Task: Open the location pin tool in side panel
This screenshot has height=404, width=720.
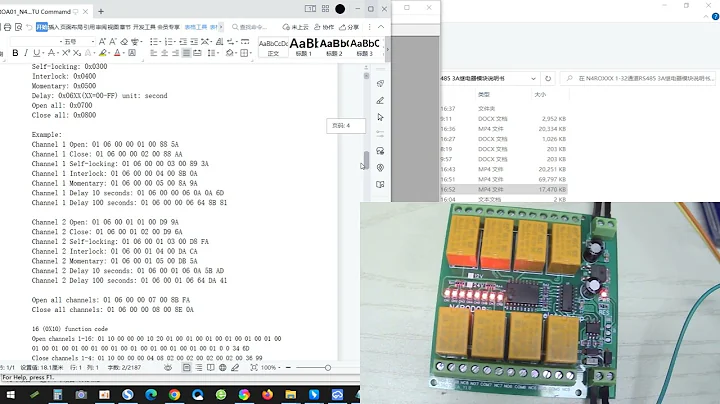Action: 380,168
